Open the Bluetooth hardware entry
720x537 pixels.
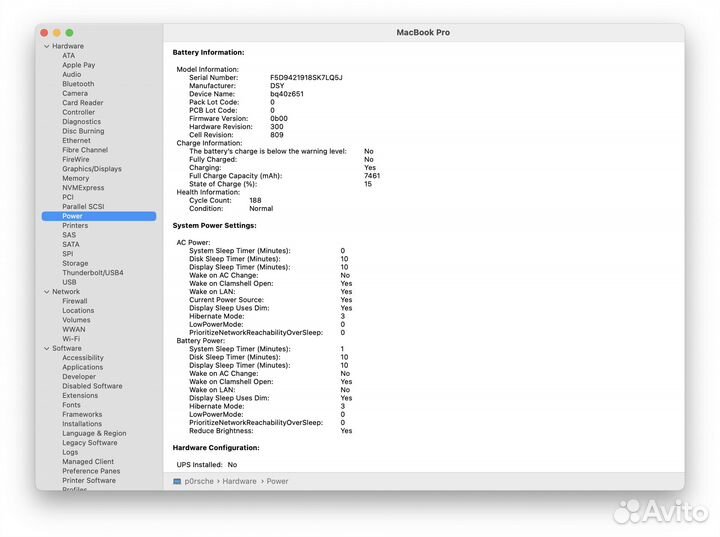(78, 84)
